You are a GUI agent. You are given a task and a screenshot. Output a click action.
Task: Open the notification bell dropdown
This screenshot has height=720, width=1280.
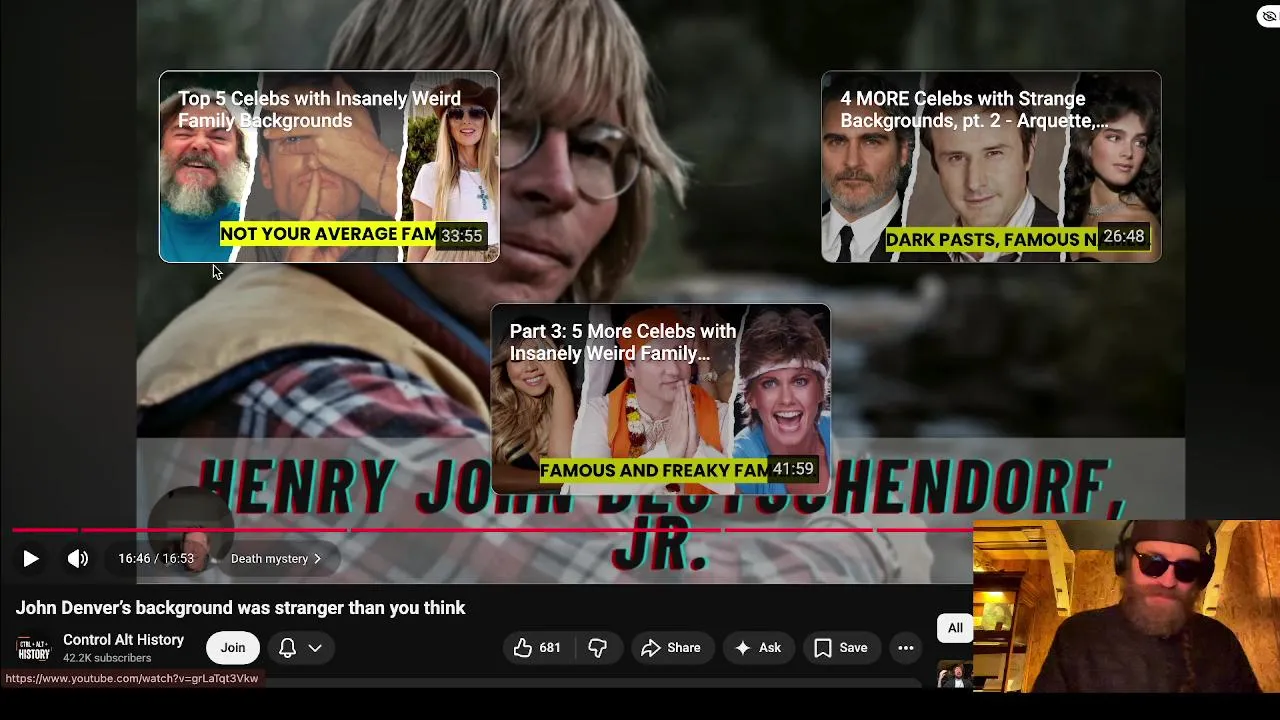(x=301, y=648)
